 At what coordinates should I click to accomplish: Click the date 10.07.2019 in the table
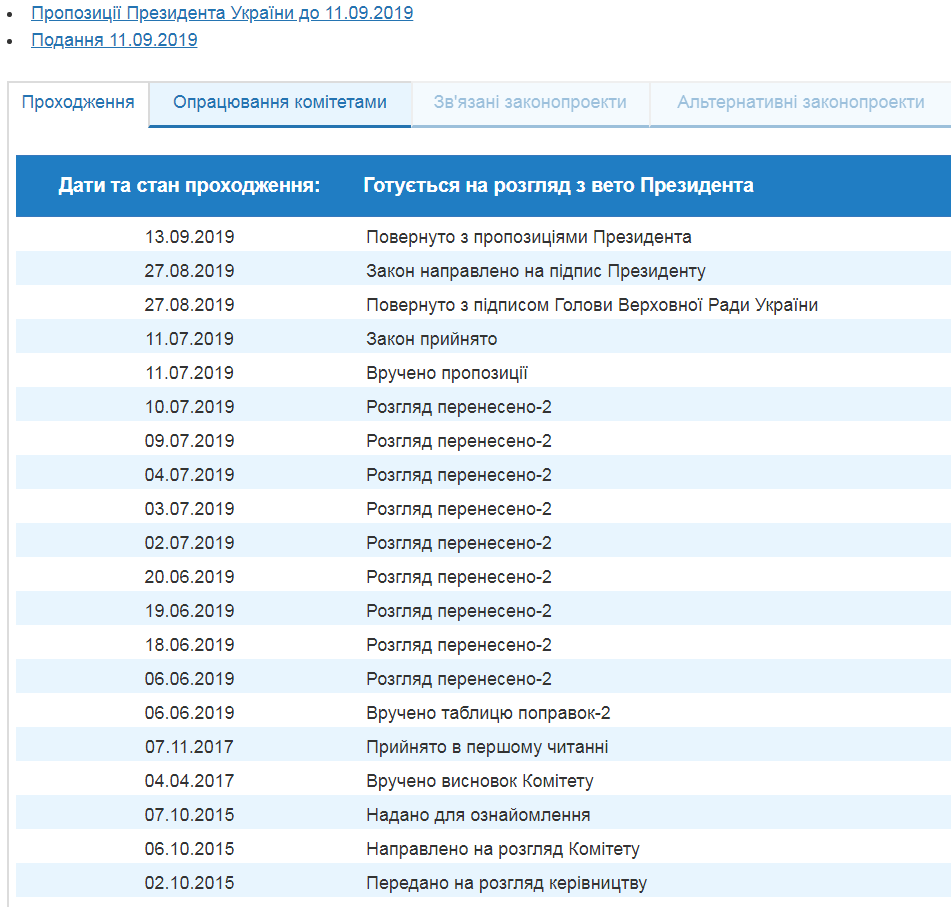[189, 407]
